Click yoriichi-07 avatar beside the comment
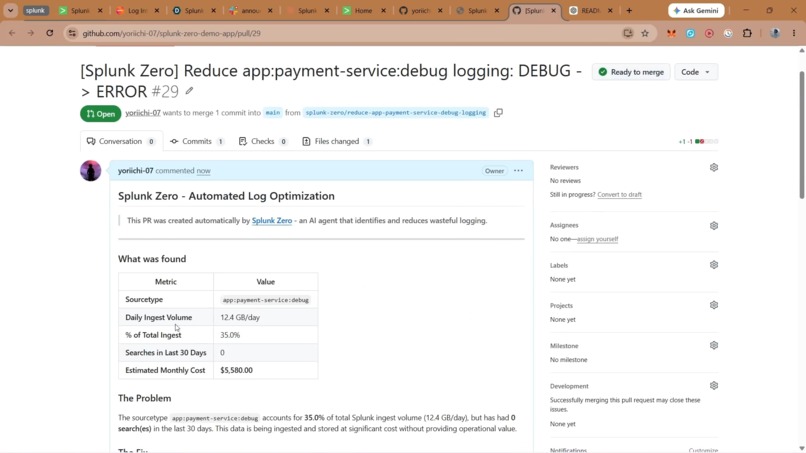This screenshot has height=453, width=806. (x=90, y=171)
